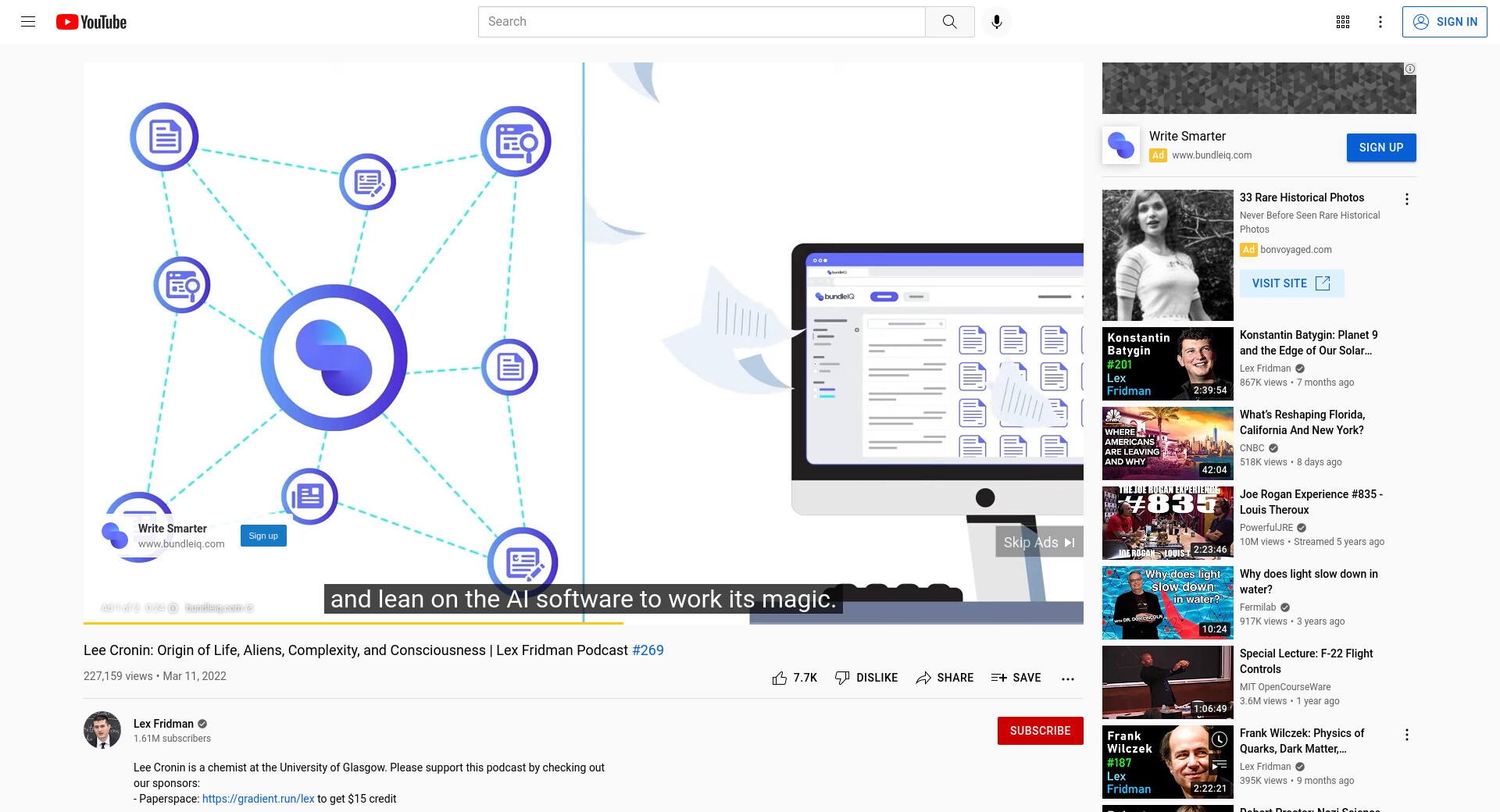Click 33 Rare Historical Photos title
This screenshot has width=1500, height=812.
[x=1302, y=198]
